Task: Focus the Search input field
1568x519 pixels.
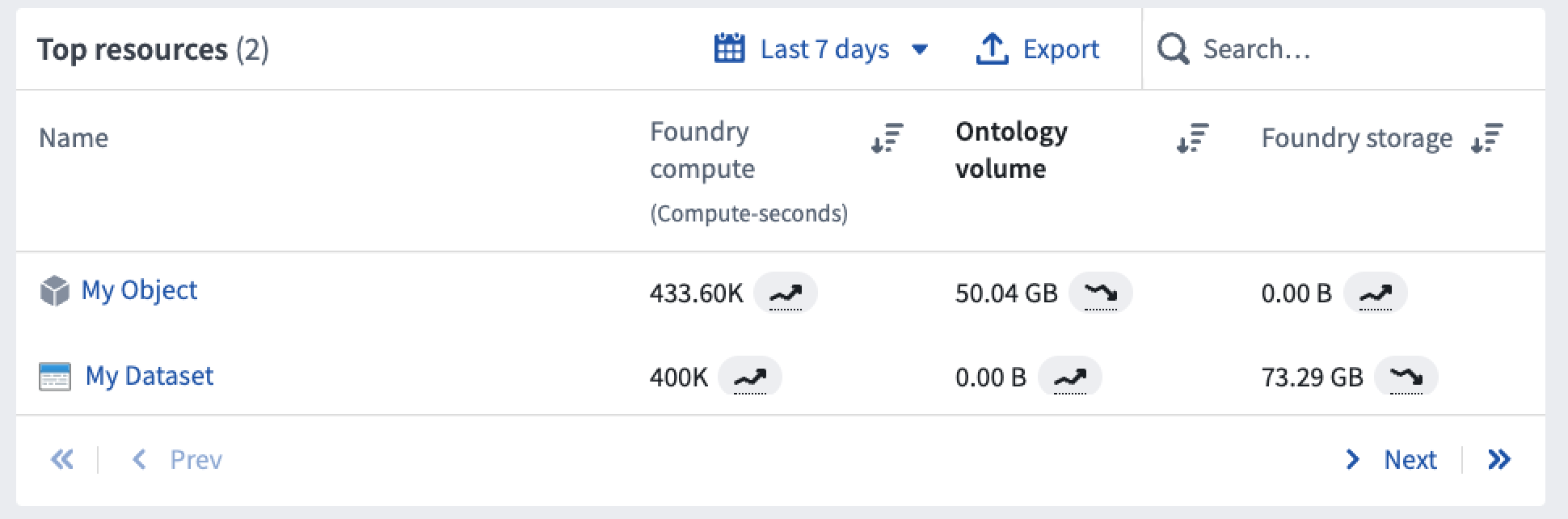Action: (x=1343, y=49)
